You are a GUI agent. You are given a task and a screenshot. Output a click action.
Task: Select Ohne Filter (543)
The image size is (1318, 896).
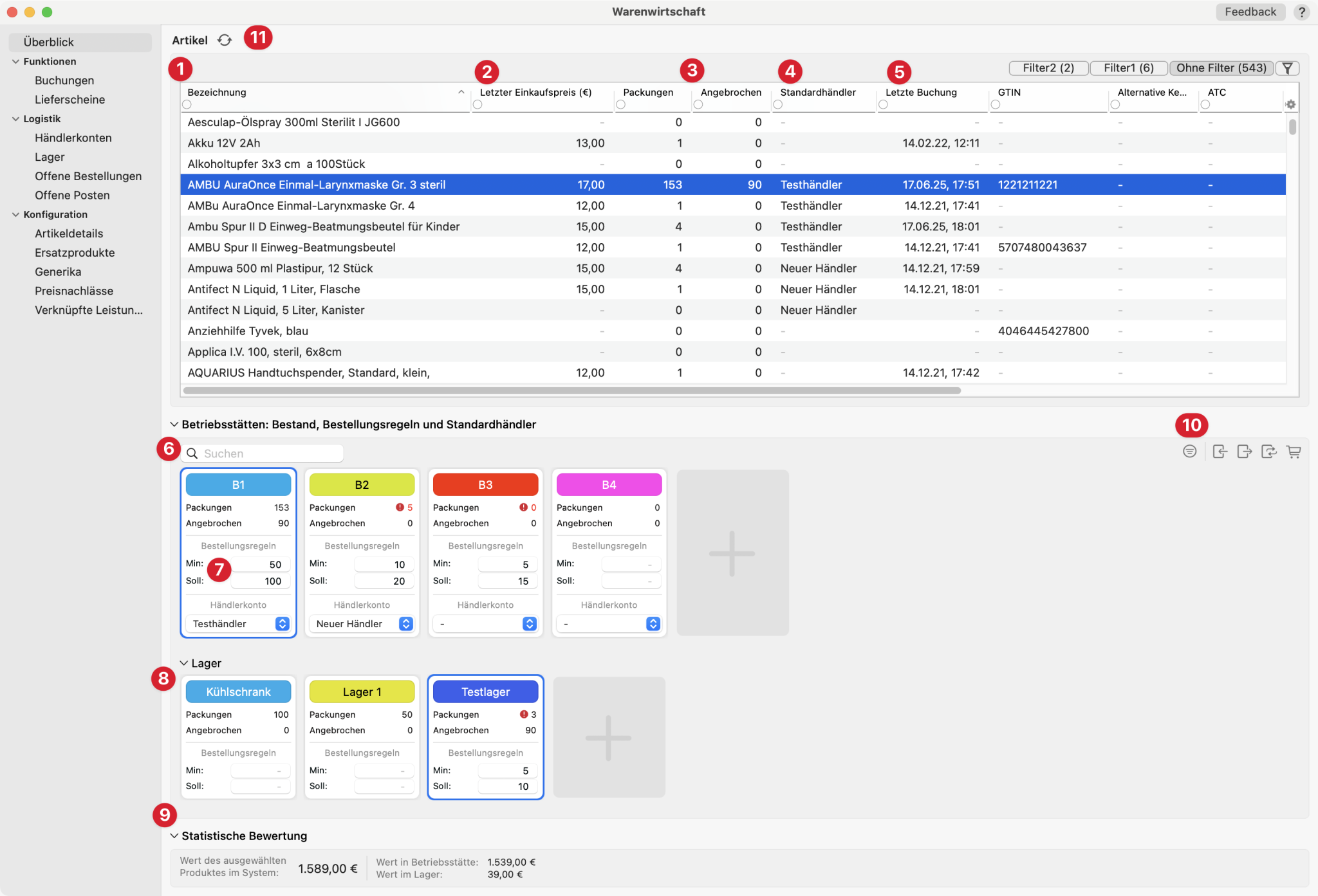coord(1221,68)
